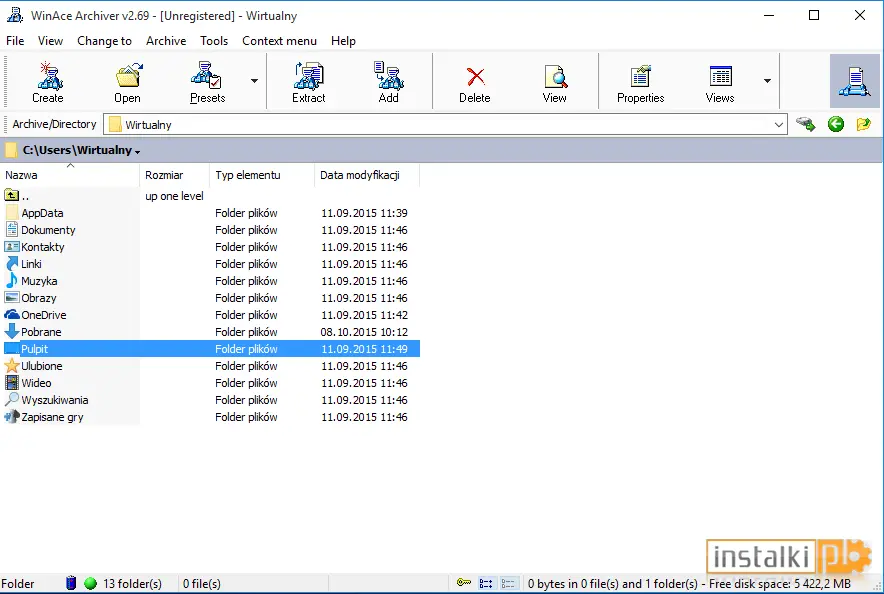This screenshot has height=594, width=884.
Task: Show Properties from the toolbar
Action: [x=640, y=82]
